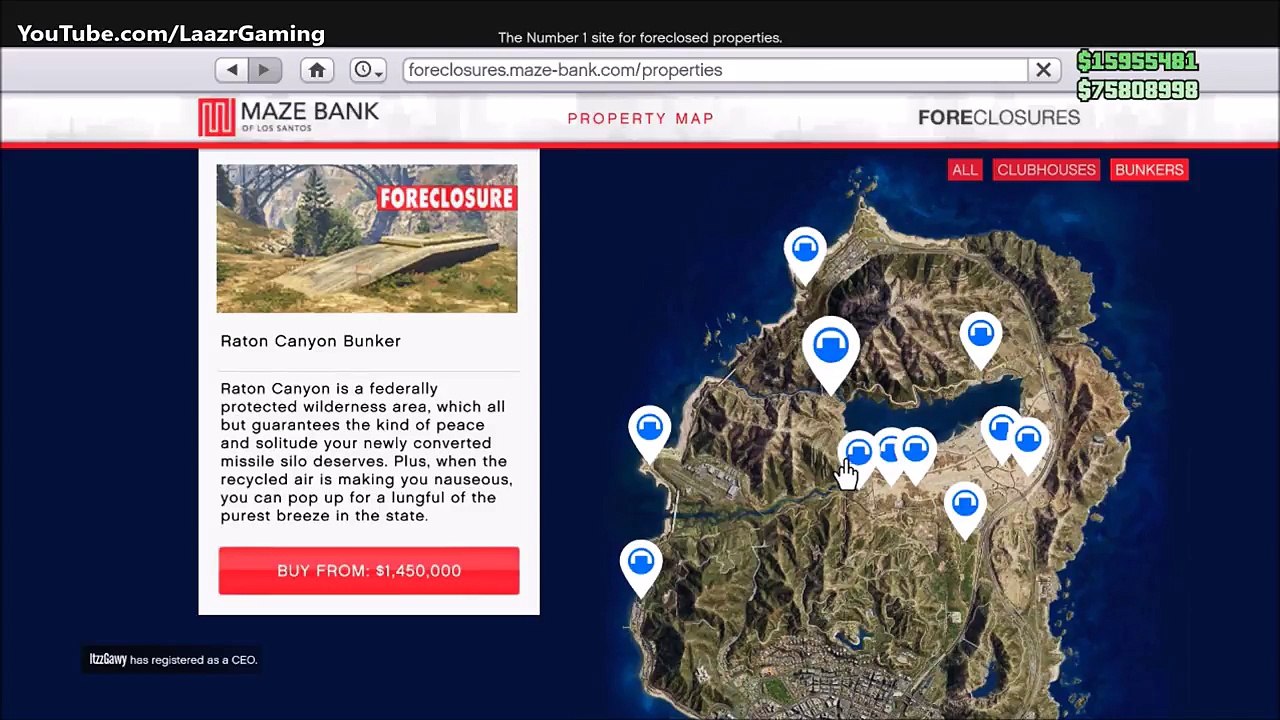1280x720 pixels.
Task: Click the Raton Canyon description paragraph
Action: 367,452
